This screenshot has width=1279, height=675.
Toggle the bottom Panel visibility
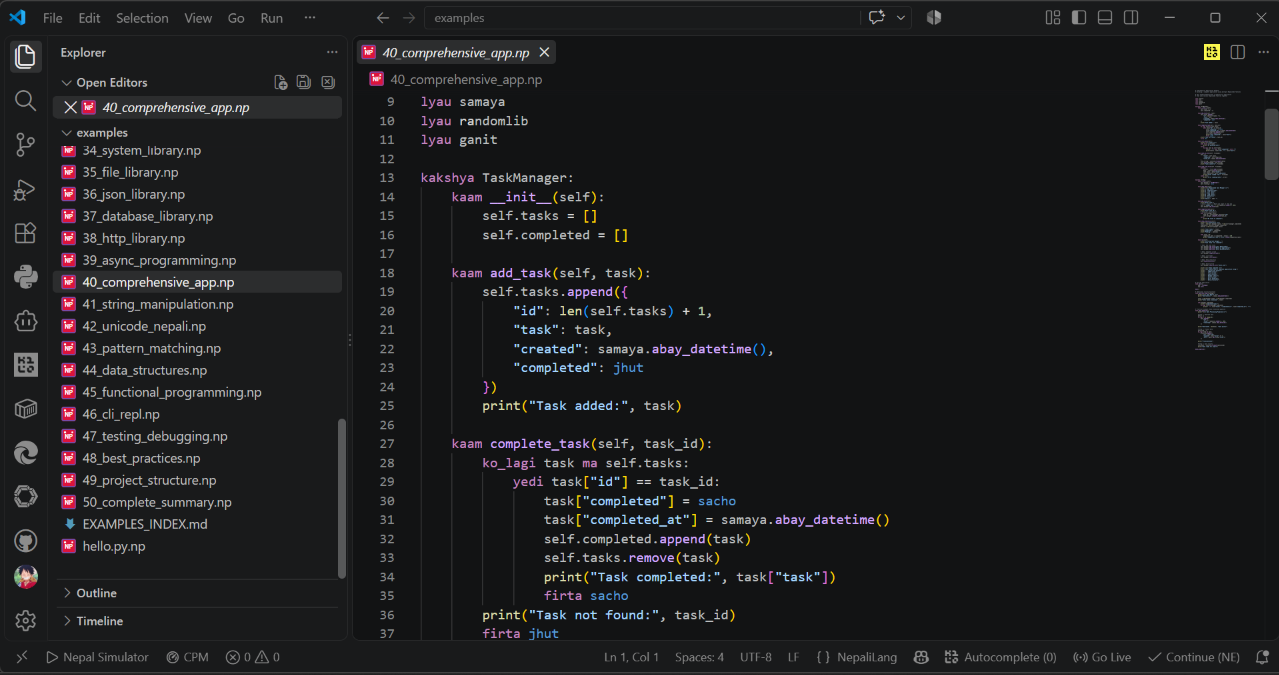click(x=1105, y=18)
